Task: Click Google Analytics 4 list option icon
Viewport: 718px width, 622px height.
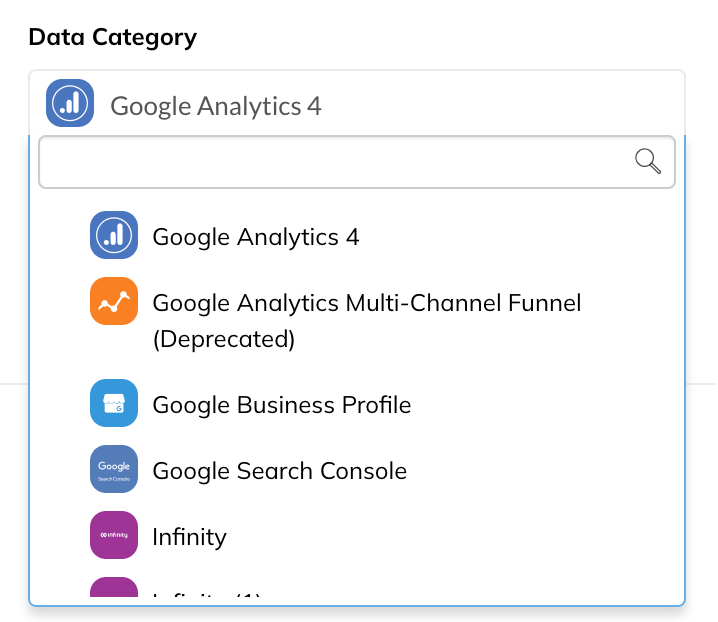Action: [x=114, y=235]
